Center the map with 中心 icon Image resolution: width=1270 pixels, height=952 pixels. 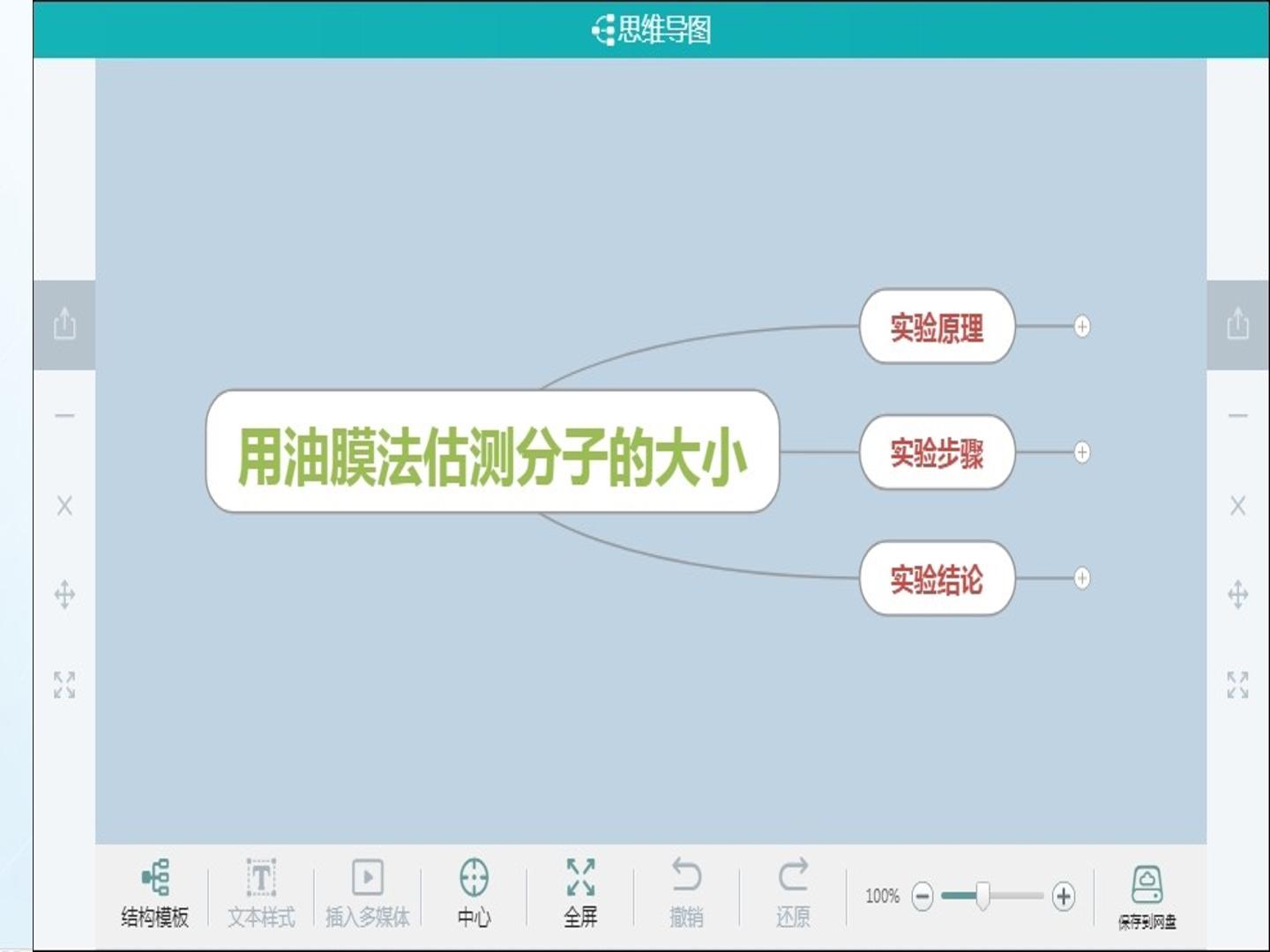474,894
